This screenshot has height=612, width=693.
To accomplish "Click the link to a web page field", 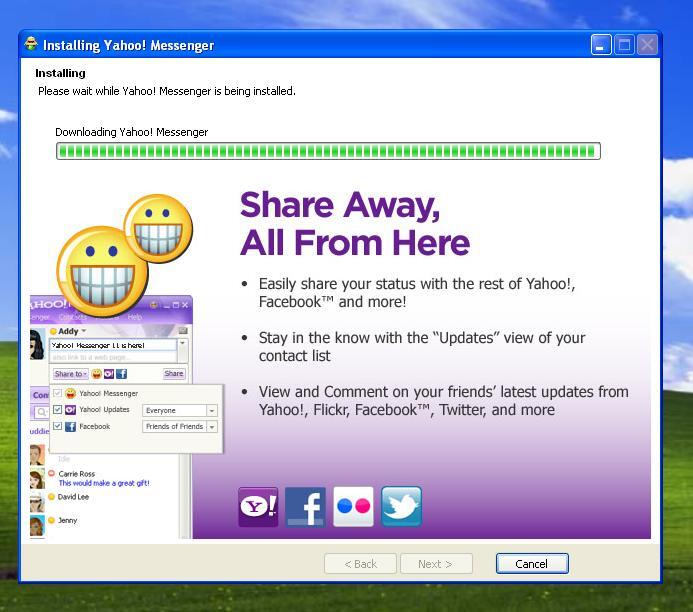I will (x=113, y=357).
